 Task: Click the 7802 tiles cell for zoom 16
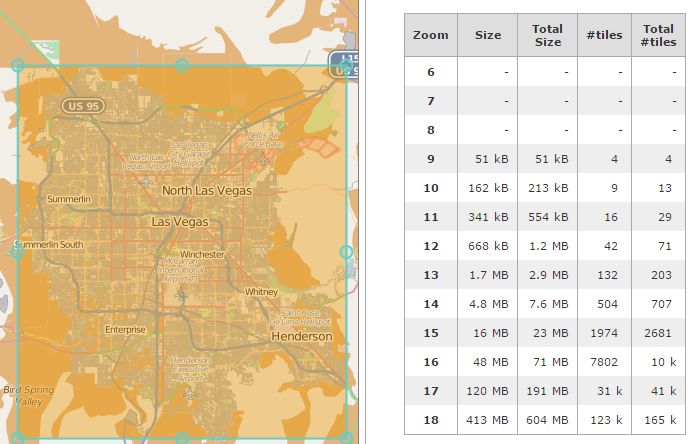point(604,362)
